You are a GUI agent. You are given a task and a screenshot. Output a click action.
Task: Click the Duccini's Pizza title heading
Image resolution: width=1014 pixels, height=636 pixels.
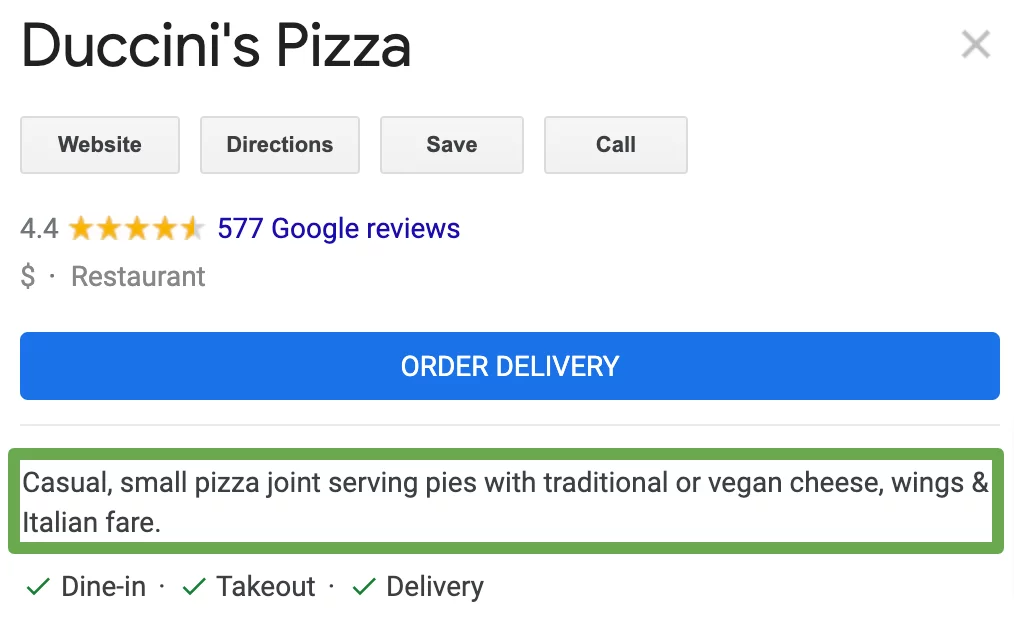coord(216,47)
